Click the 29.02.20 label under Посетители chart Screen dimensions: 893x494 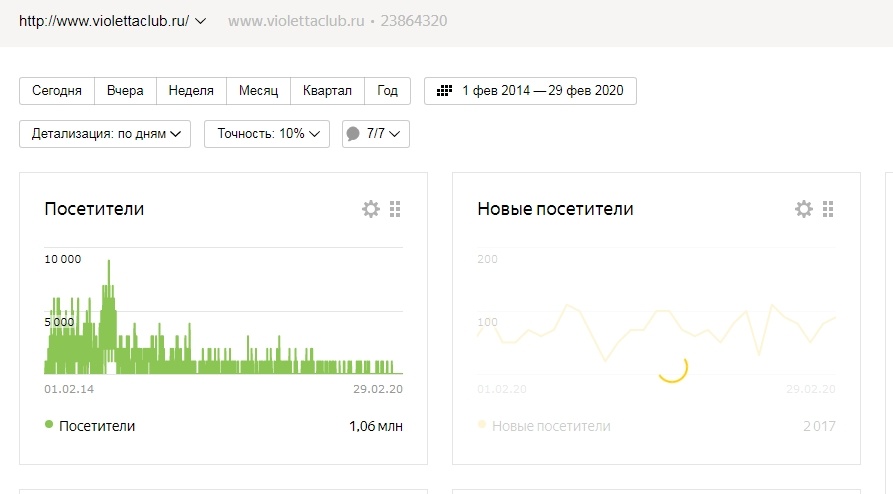[378, 389]
